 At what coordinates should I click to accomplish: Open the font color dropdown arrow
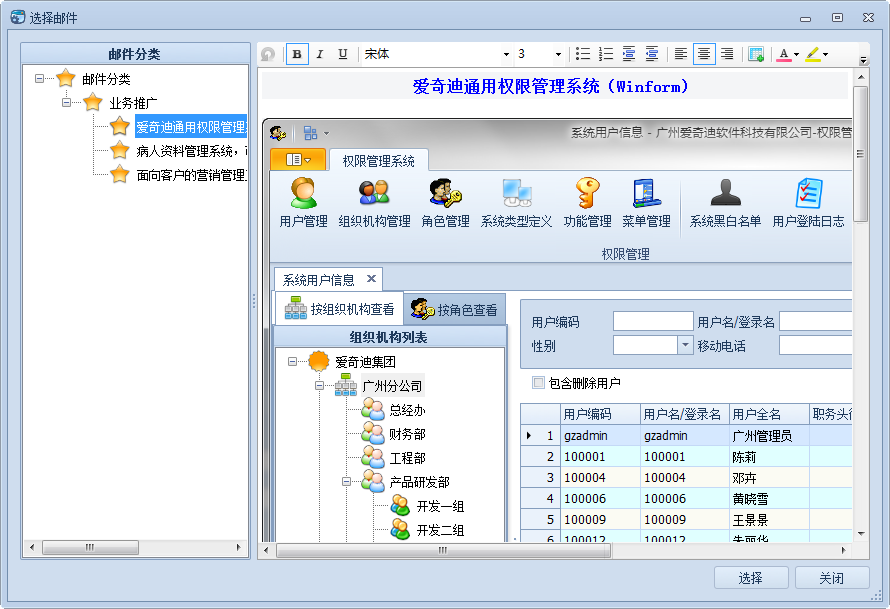(796, 54)
